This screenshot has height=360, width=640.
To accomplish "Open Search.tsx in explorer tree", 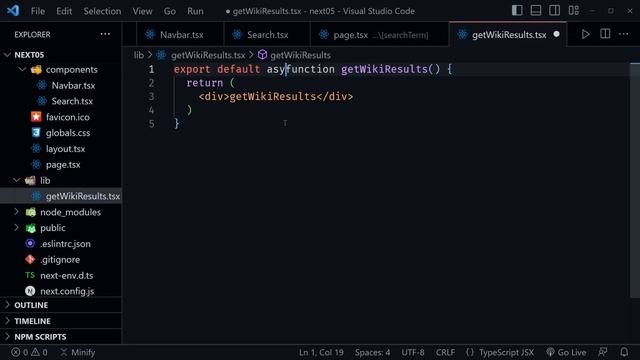I will (72, 101).
